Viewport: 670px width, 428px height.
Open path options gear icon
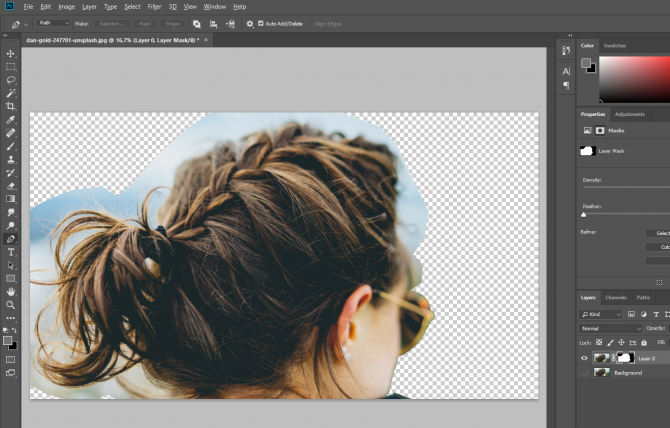(x=248, y=22)
